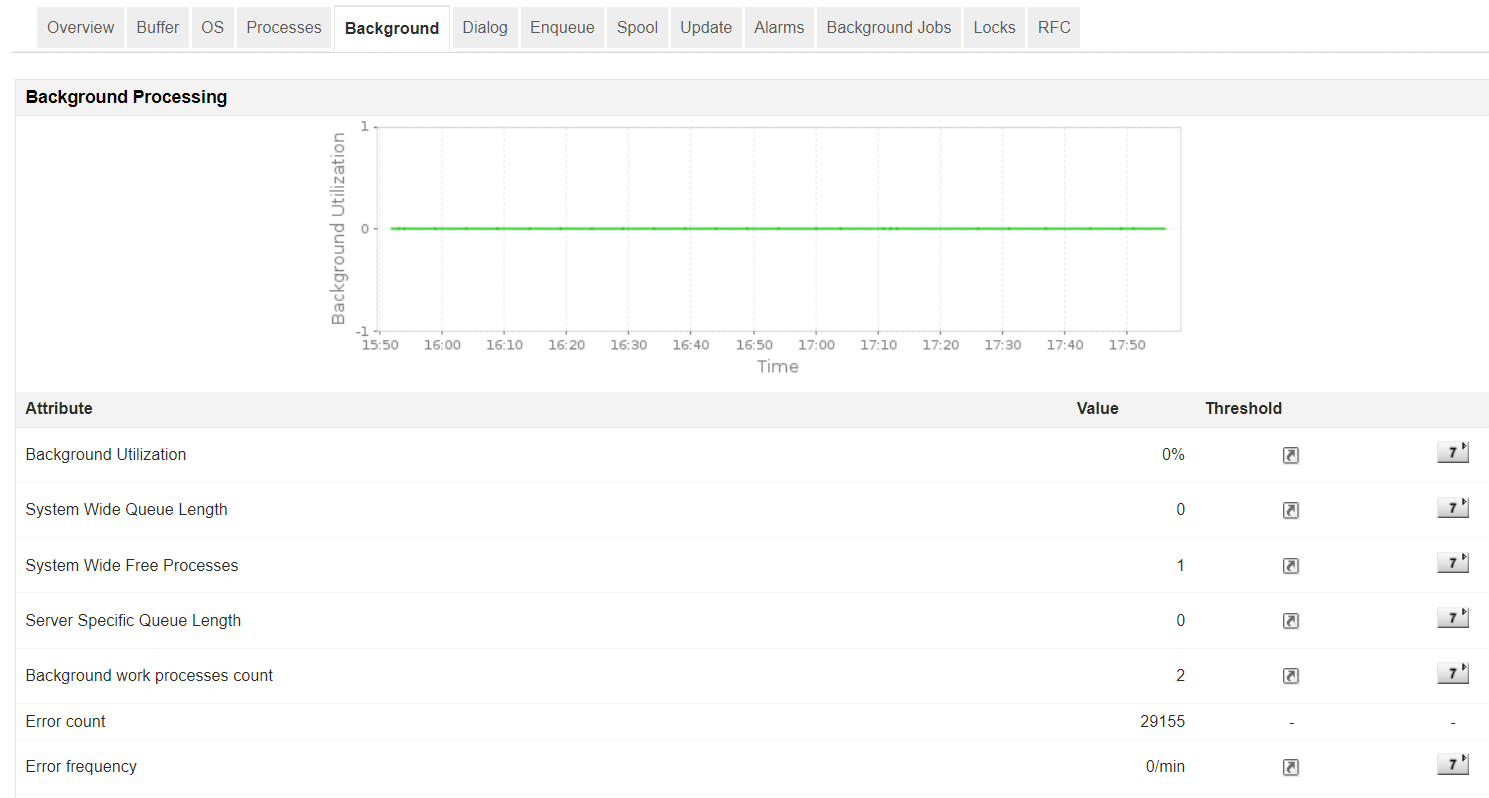
Task: Open the Enqueue tab
Action: pos(562,27)
